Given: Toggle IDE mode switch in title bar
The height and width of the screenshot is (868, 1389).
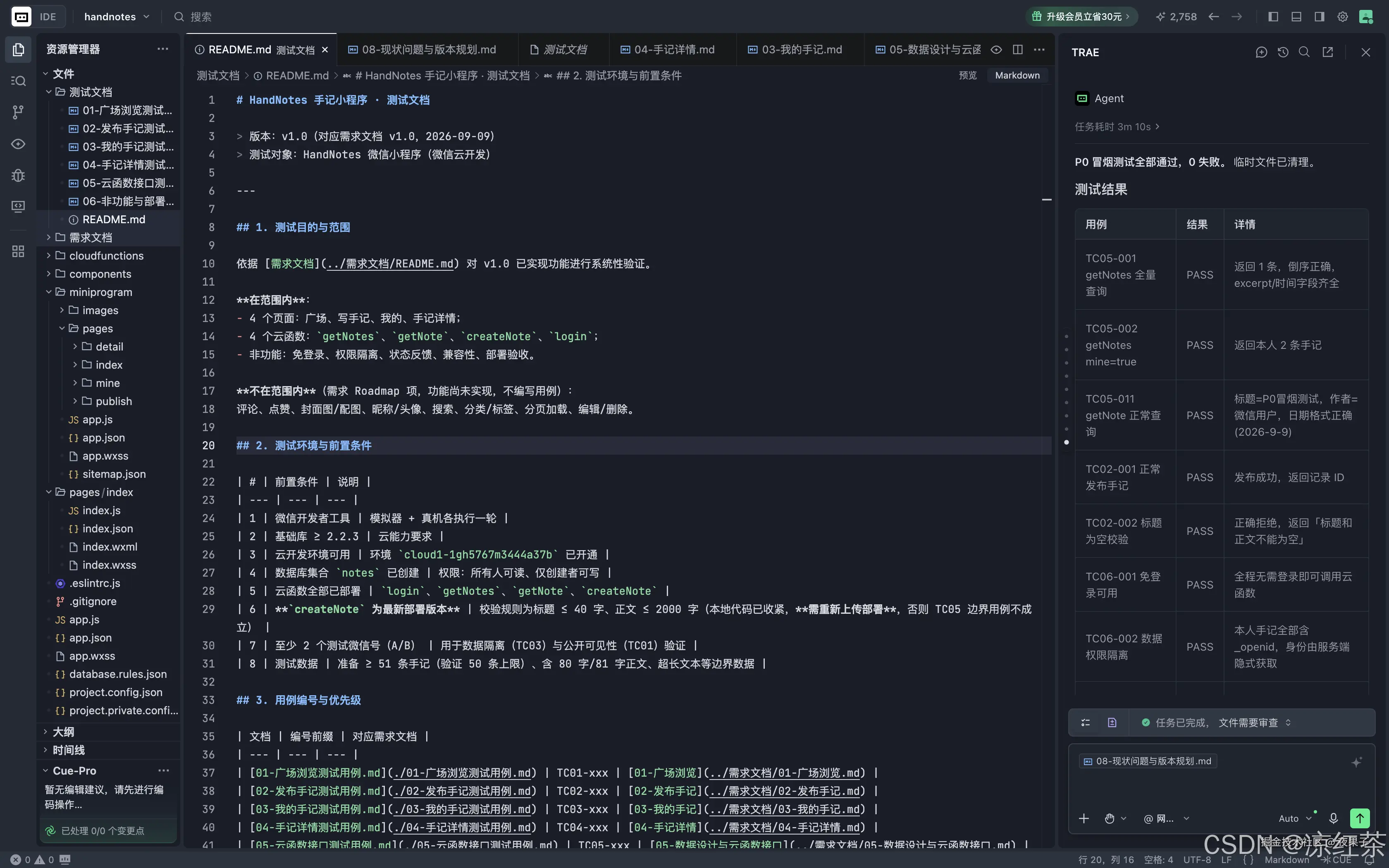Looking at the screenshot, I should (x=38, y=17).
